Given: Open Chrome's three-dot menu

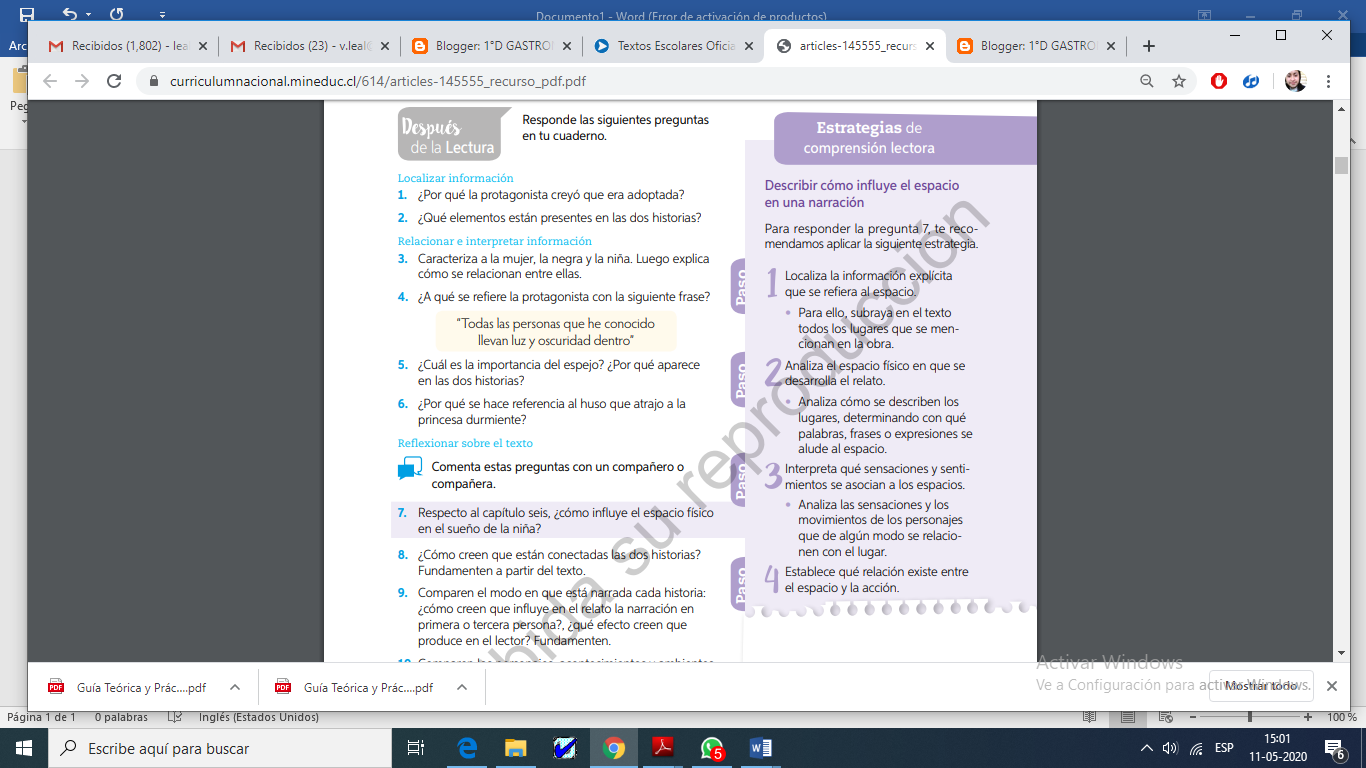Looking at the screenshot, I should [x=1328, y=82].
